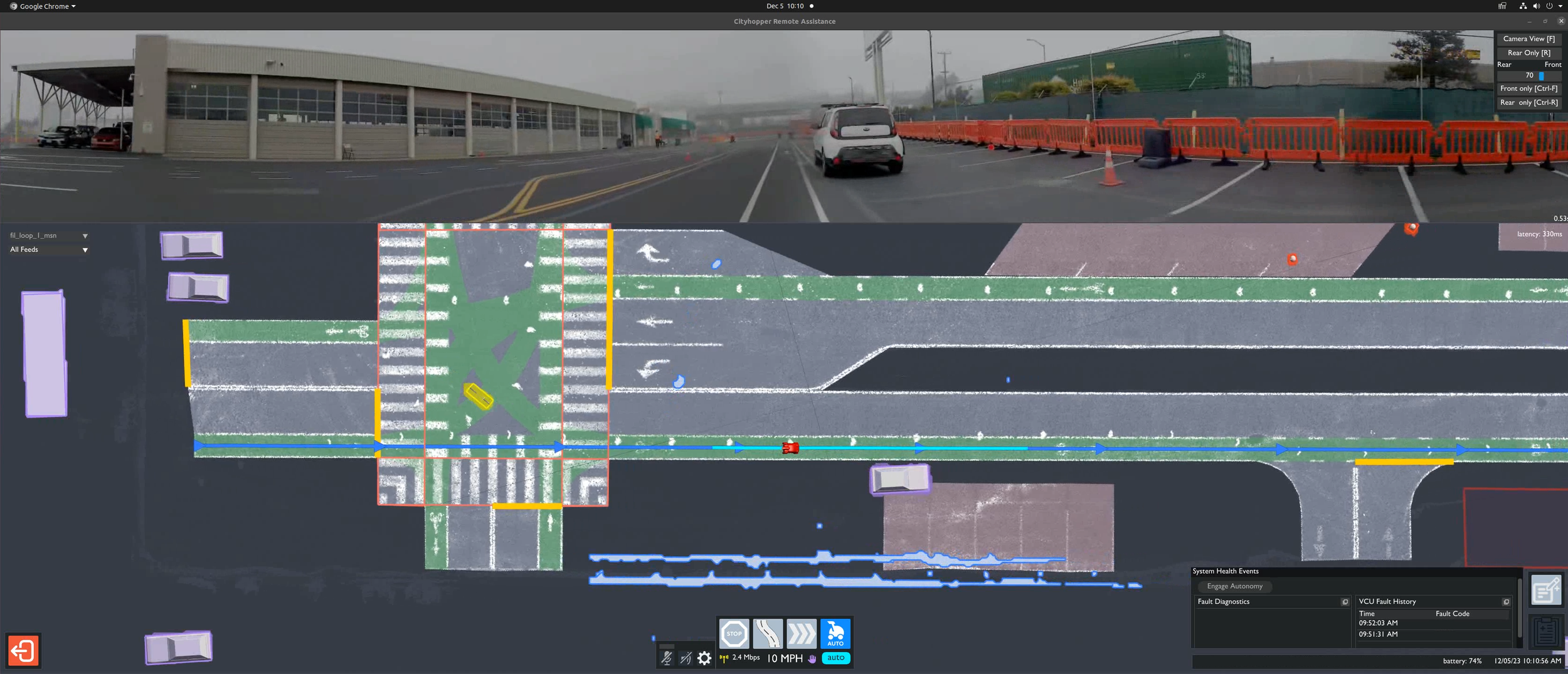Click the 10 MPH speed readout

point(785,658)
